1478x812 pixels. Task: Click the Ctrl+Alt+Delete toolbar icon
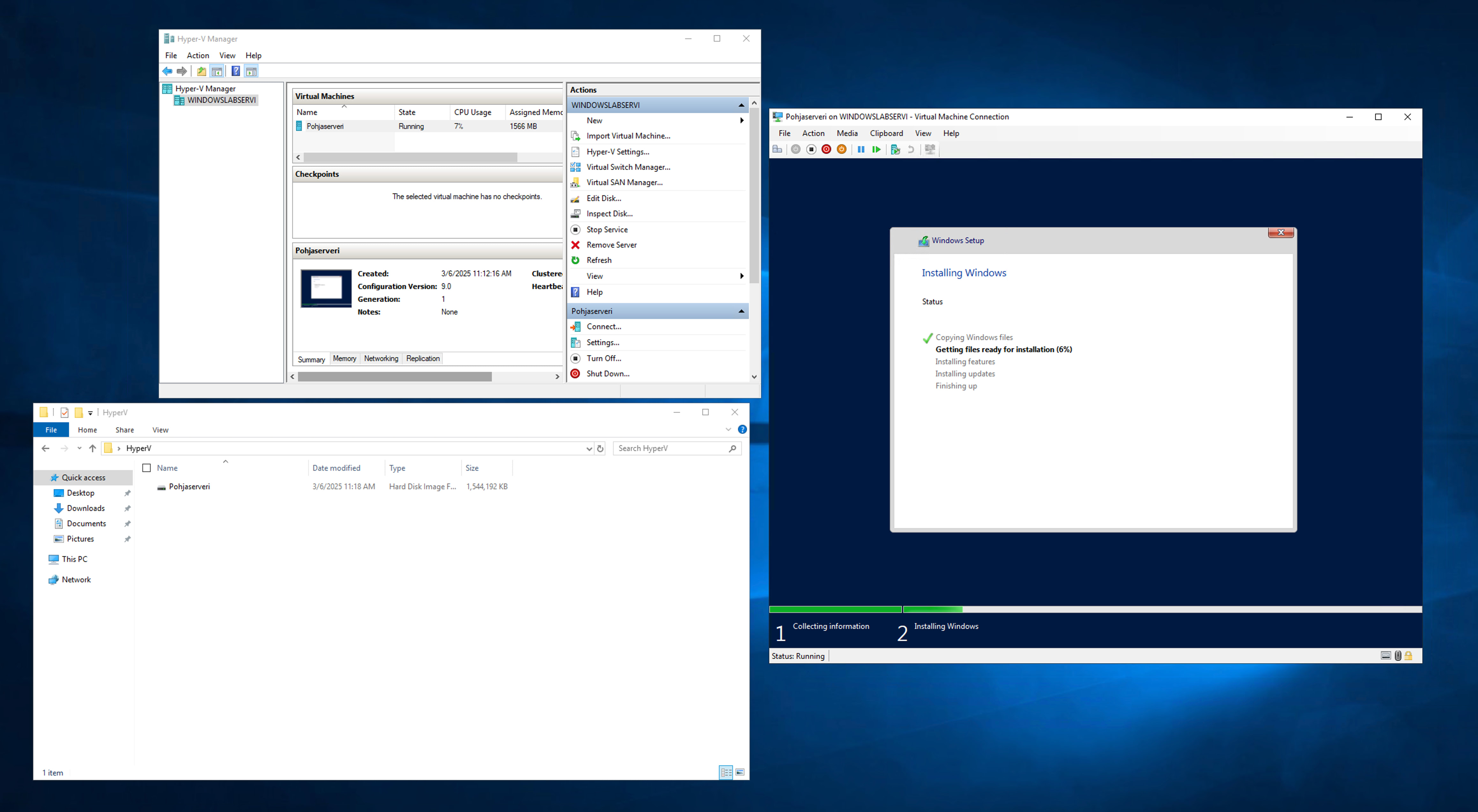[778, 149]
